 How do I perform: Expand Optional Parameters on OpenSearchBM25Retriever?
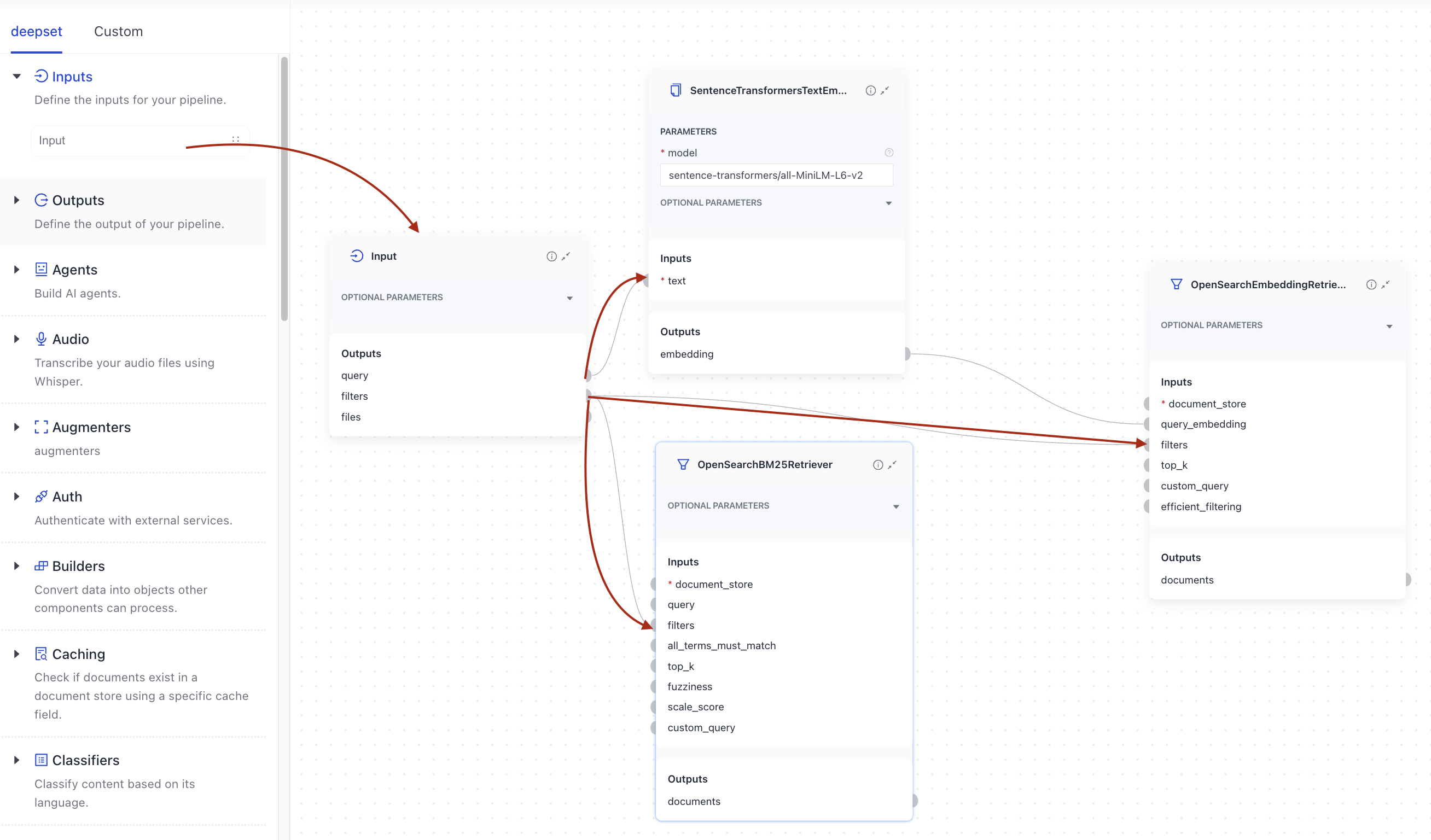tap(896, 506)
